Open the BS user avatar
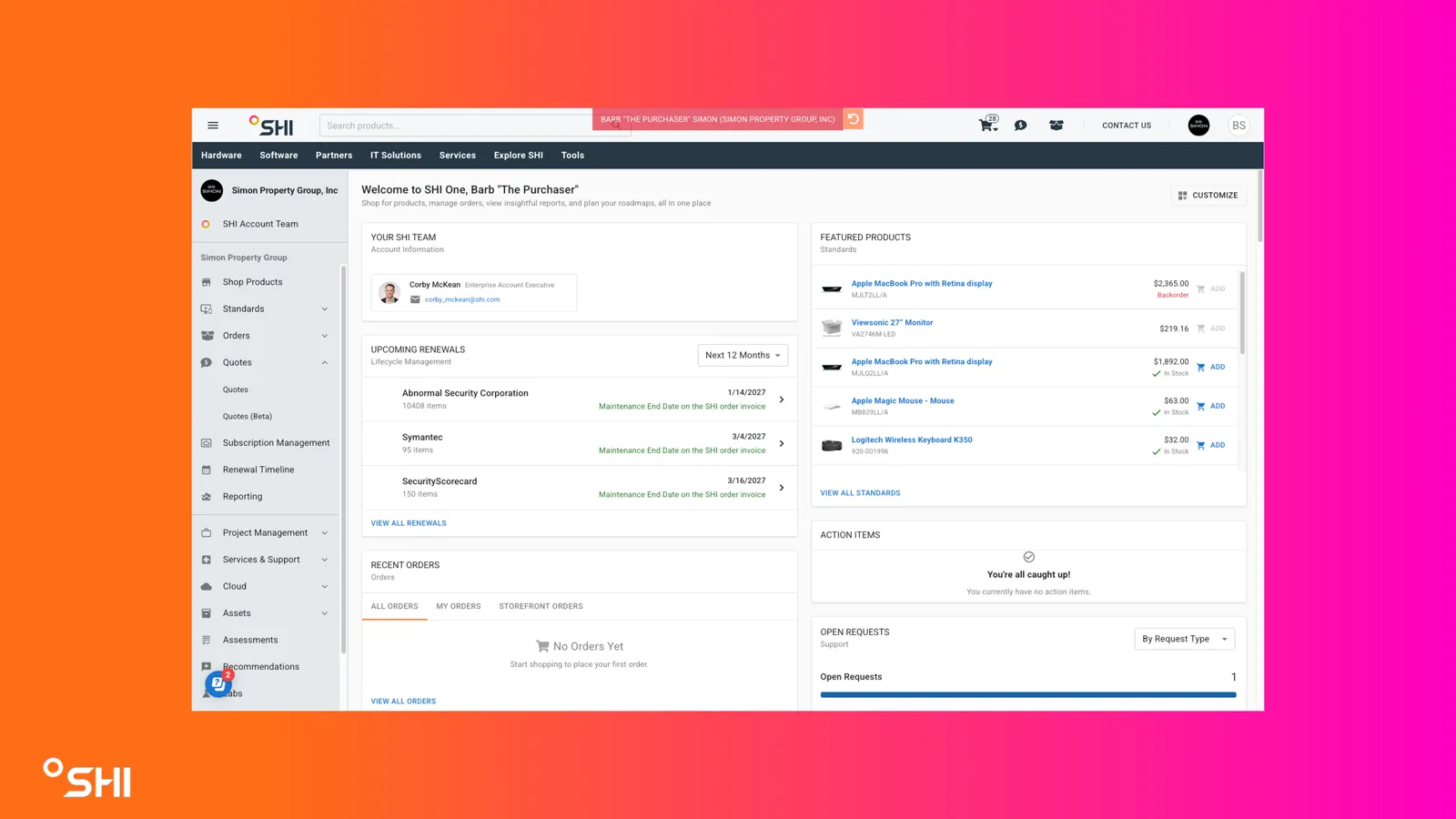Viewport: 1456px width, 819px height. 1239,126
